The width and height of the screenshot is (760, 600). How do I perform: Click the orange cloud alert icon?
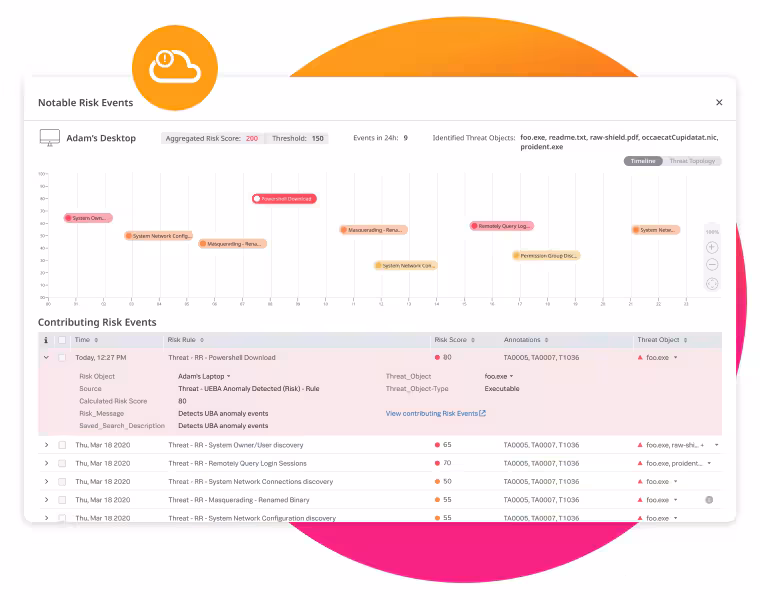coord(175,68)
